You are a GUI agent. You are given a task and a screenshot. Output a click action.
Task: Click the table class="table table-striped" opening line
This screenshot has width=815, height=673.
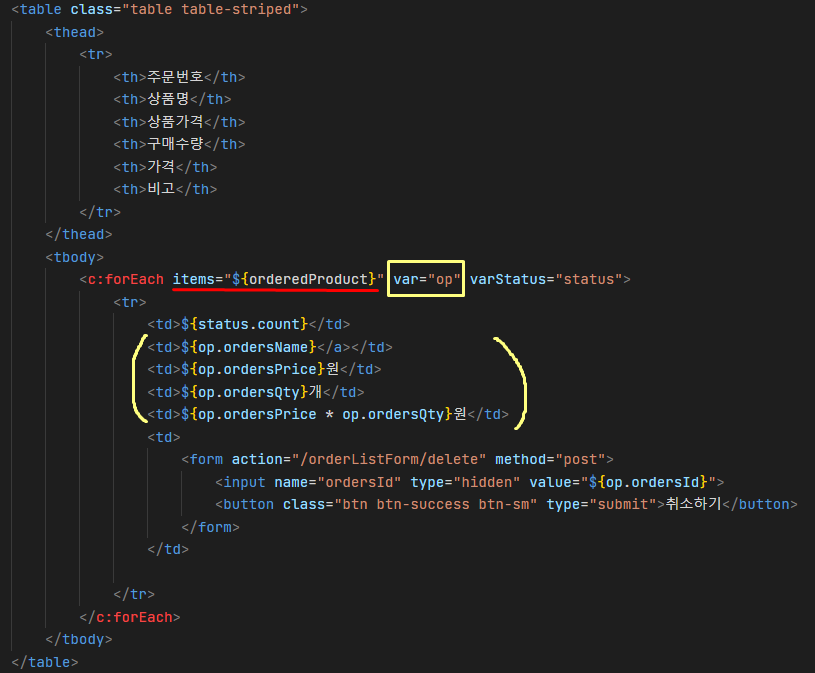[159, 9]
